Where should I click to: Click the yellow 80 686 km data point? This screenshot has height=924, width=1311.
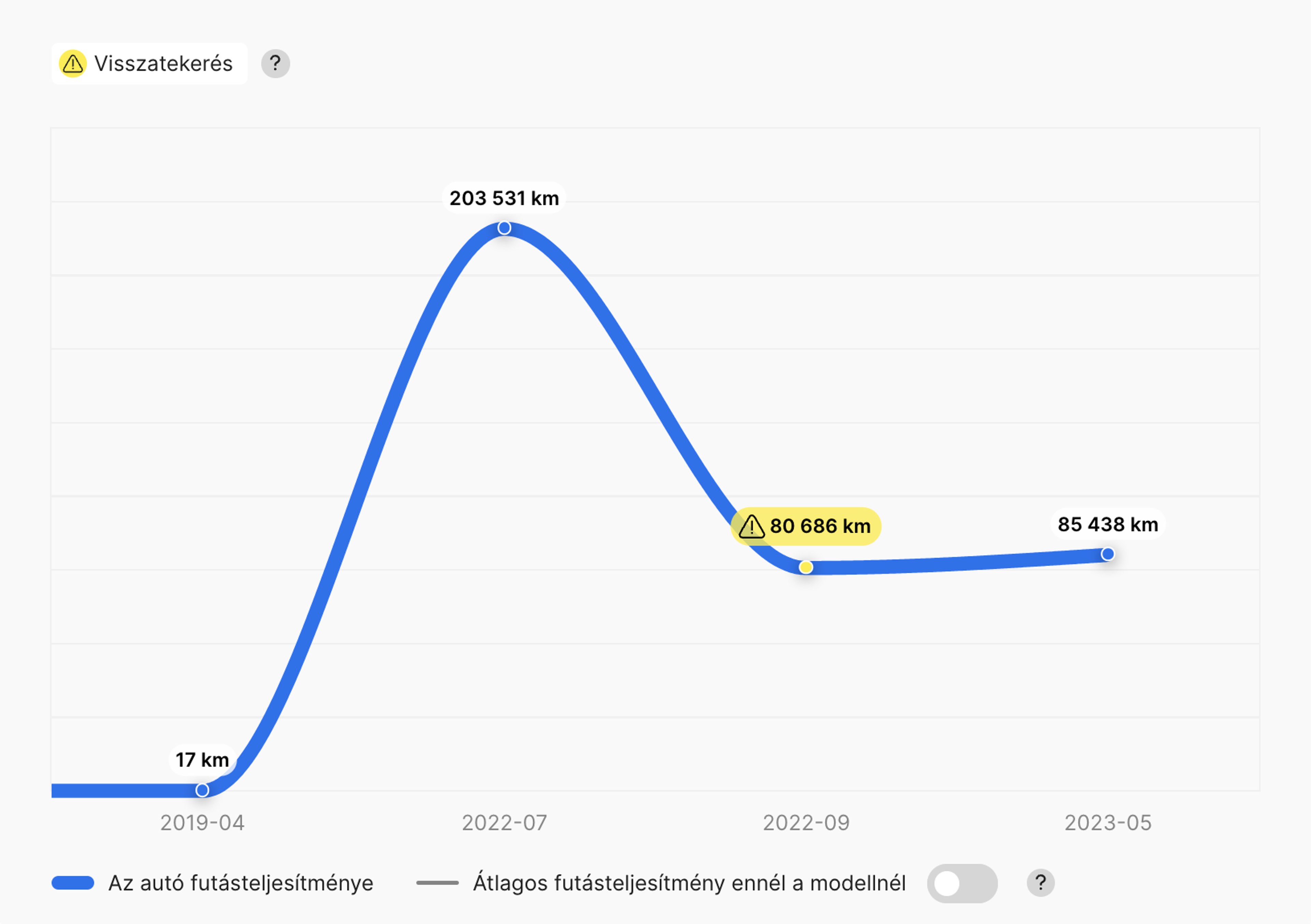pos(806,567)
